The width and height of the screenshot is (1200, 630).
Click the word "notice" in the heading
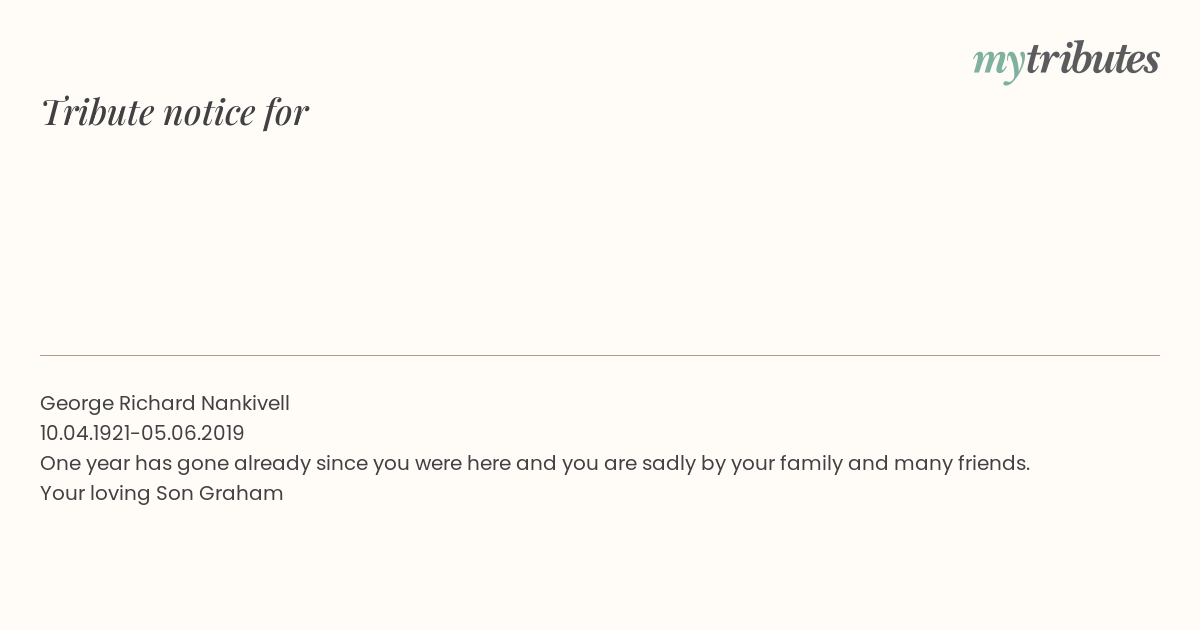[209, 112]
